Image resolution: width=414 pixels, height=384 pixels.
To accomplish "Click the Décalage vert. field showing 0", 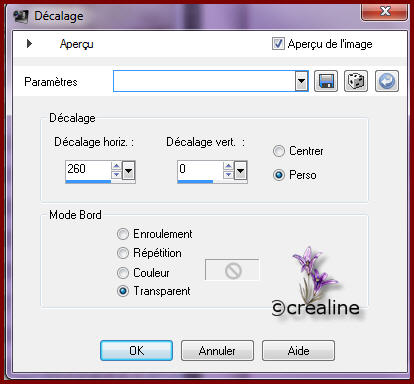I will coord(200,169).
